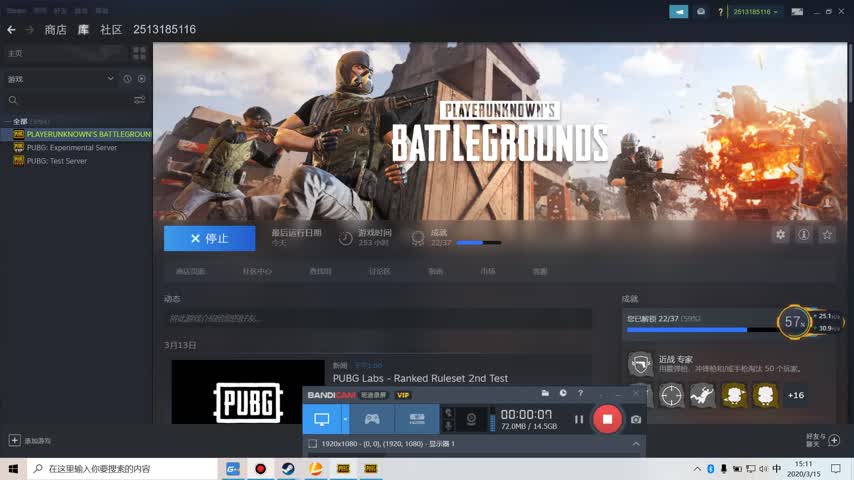Select PUBG: Test Server

pos(57,161)
